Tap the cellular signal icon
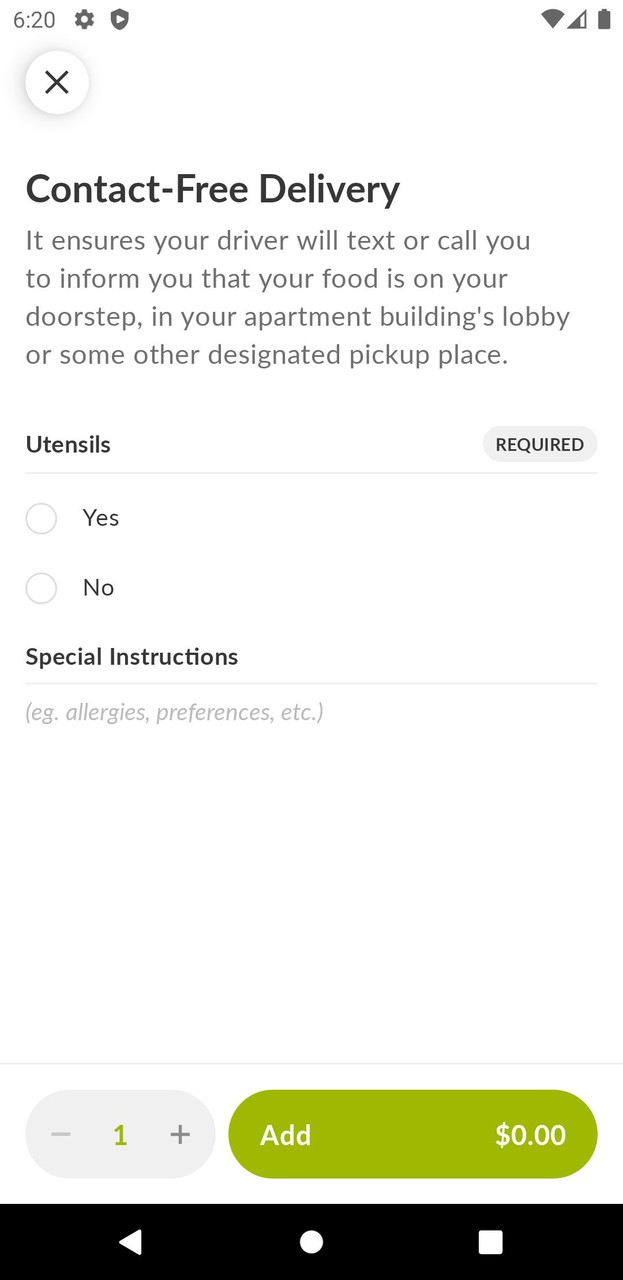Screen dimensions: 623x1280 point(578,19)
